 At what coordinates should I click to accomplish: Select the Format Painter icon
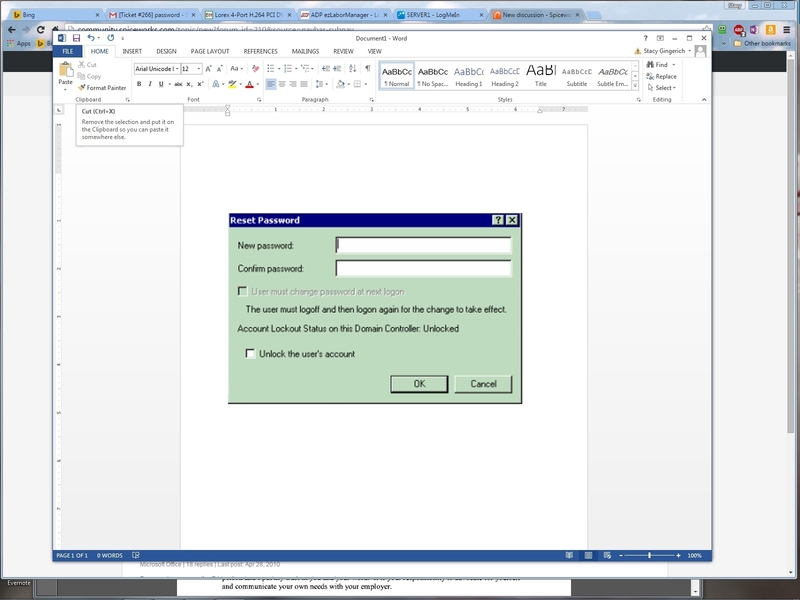82,86
